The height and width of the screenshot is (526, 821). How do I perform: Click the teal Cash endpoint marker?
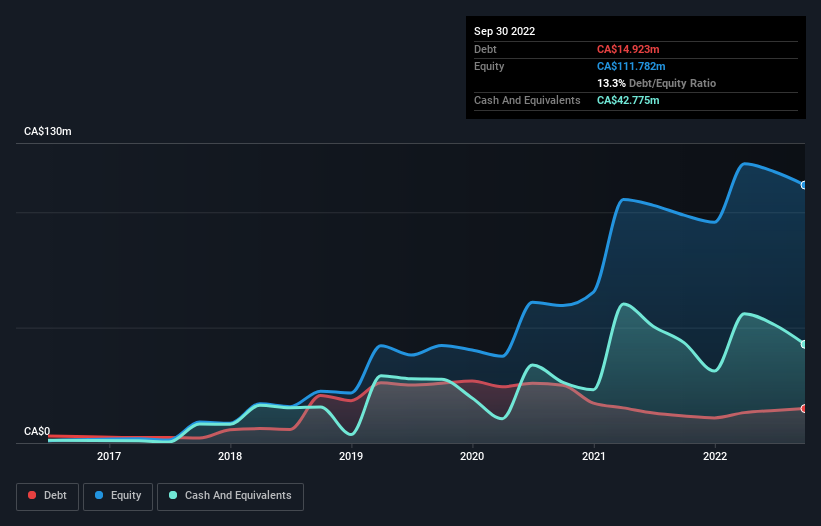804,344
